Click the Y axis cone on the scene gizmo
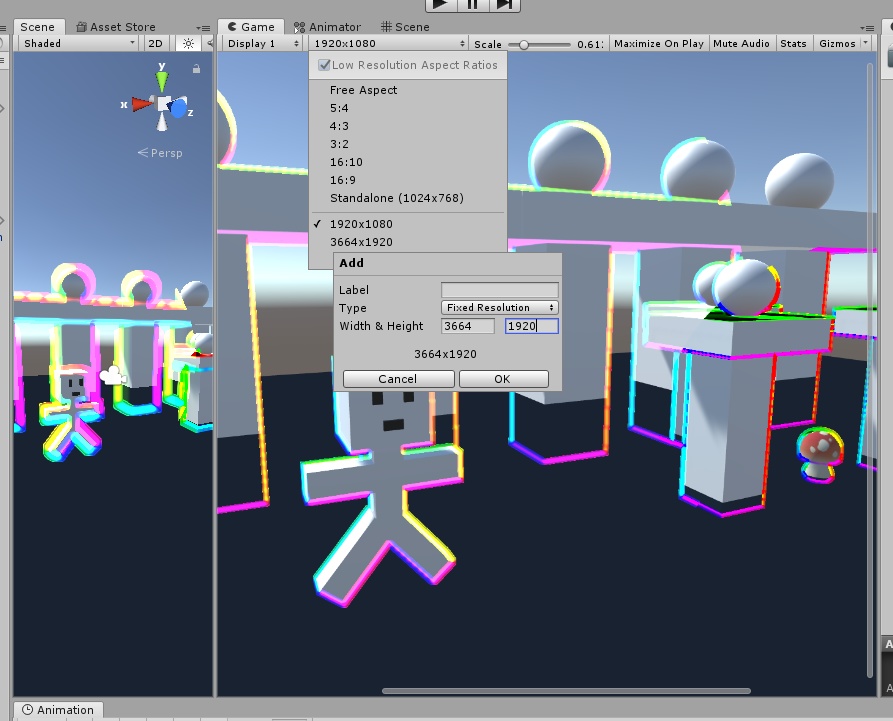Screen dimensions: 893x721 tap(164, 78)
